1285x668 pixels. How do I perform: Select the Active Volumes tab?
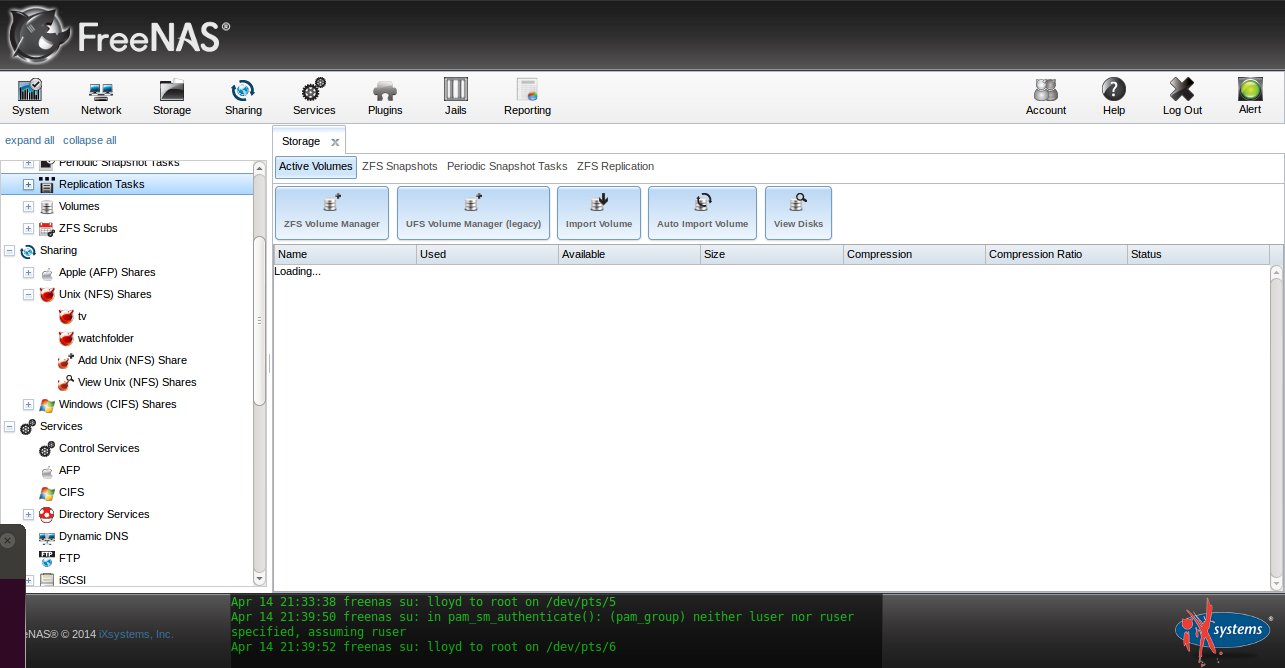coord(316,167)
